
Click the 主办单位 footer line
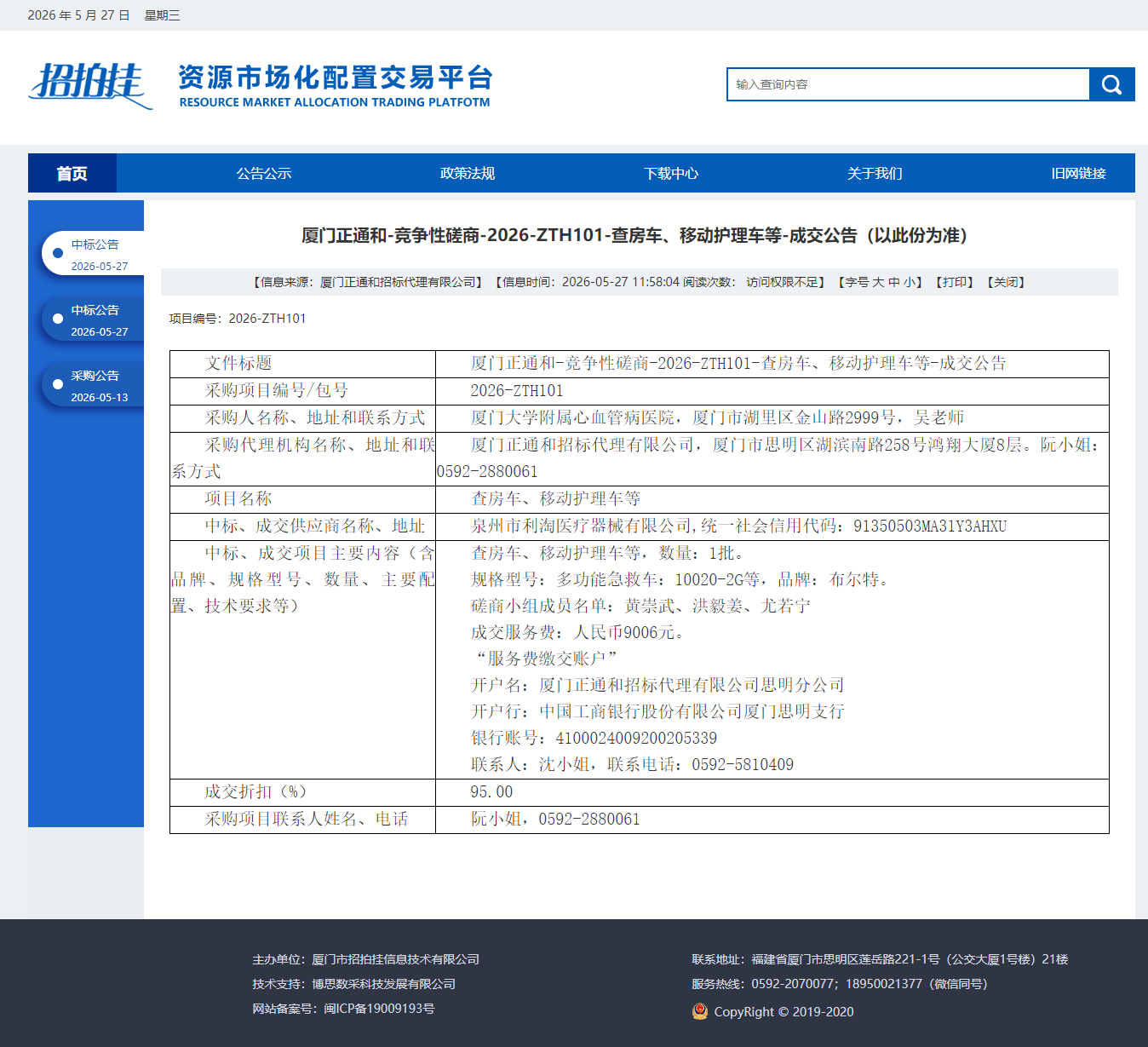pos(366,959)
